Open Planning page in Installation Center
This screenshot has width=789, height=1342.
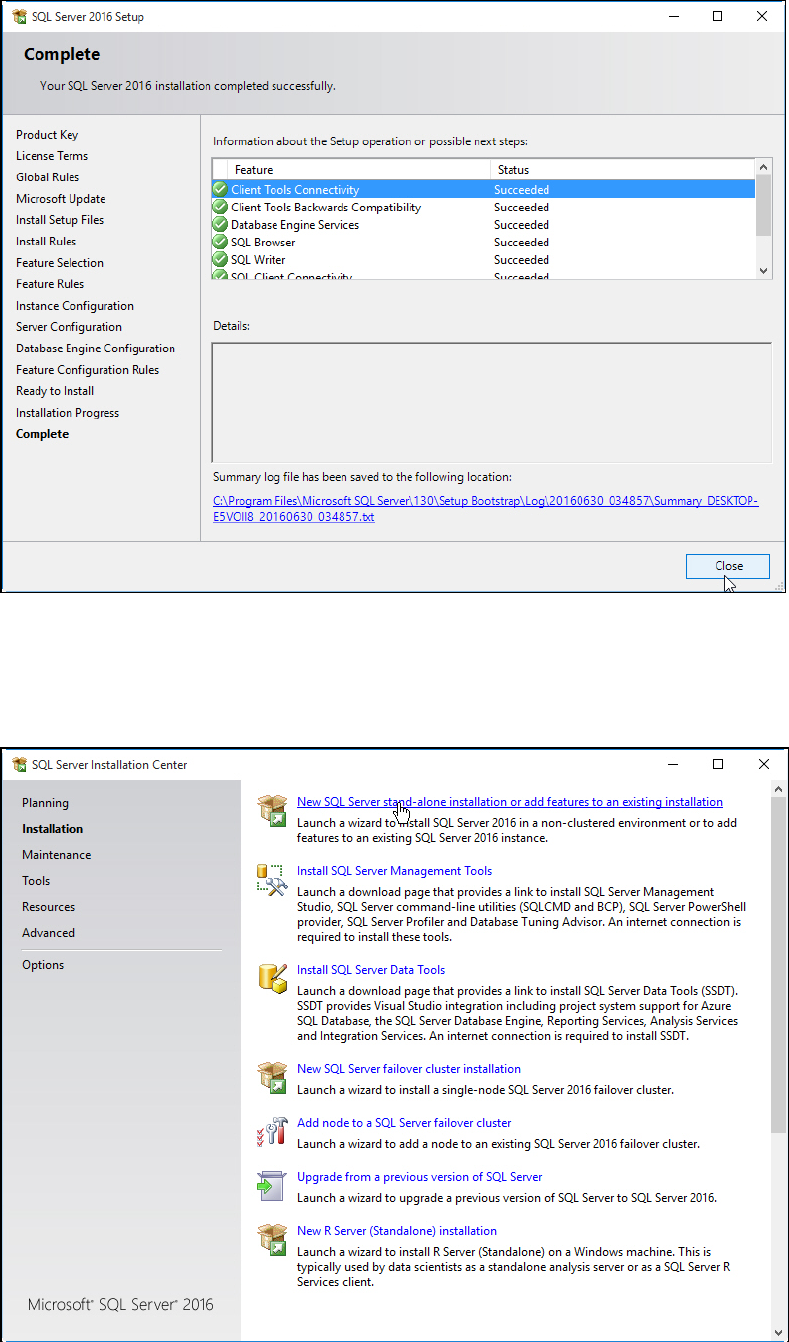tap(45, 803)
